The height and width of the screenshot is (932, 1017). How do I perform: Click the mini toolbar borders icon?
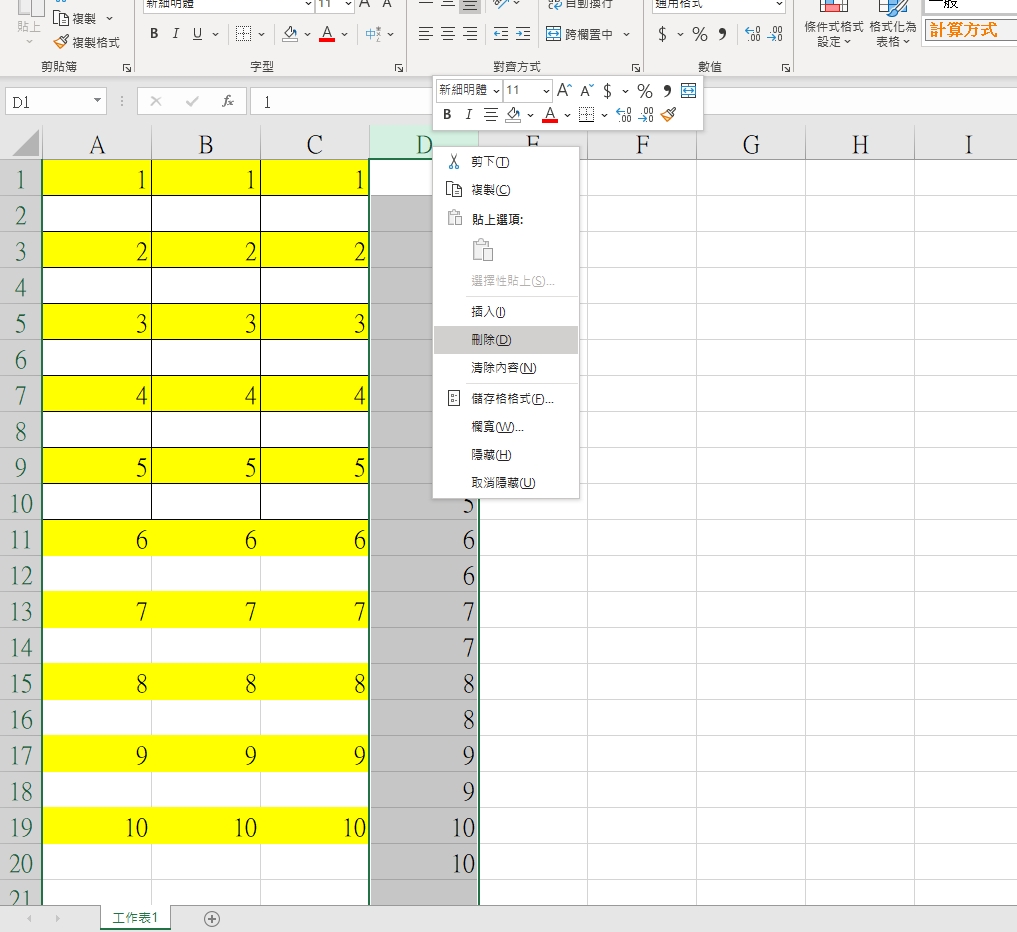(586, 115)
